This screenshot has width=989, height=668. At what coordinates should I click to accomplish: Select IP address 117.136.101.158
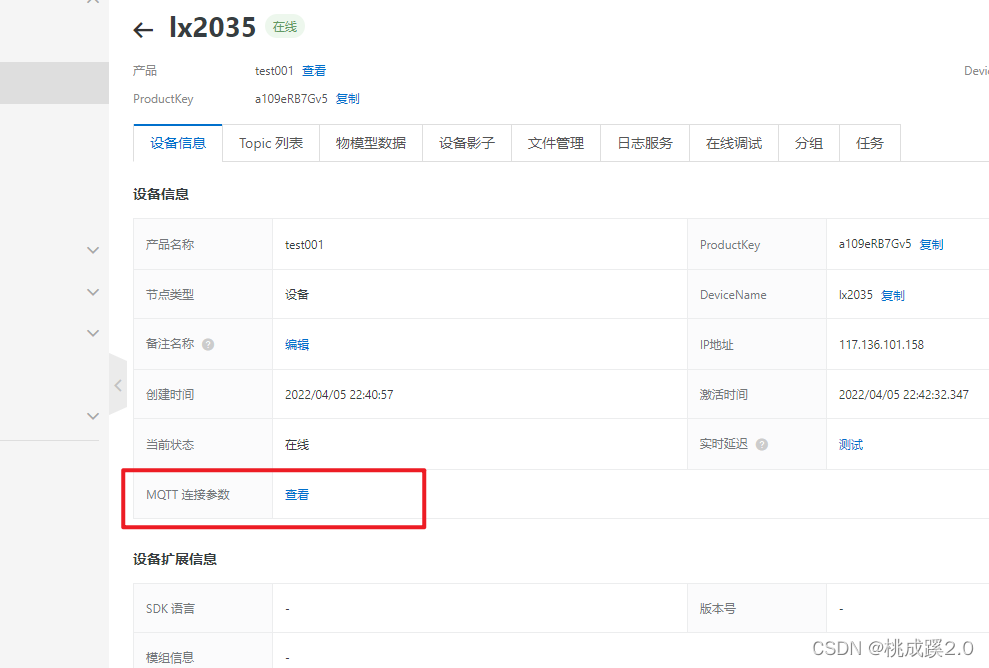(x=881, y=344)
